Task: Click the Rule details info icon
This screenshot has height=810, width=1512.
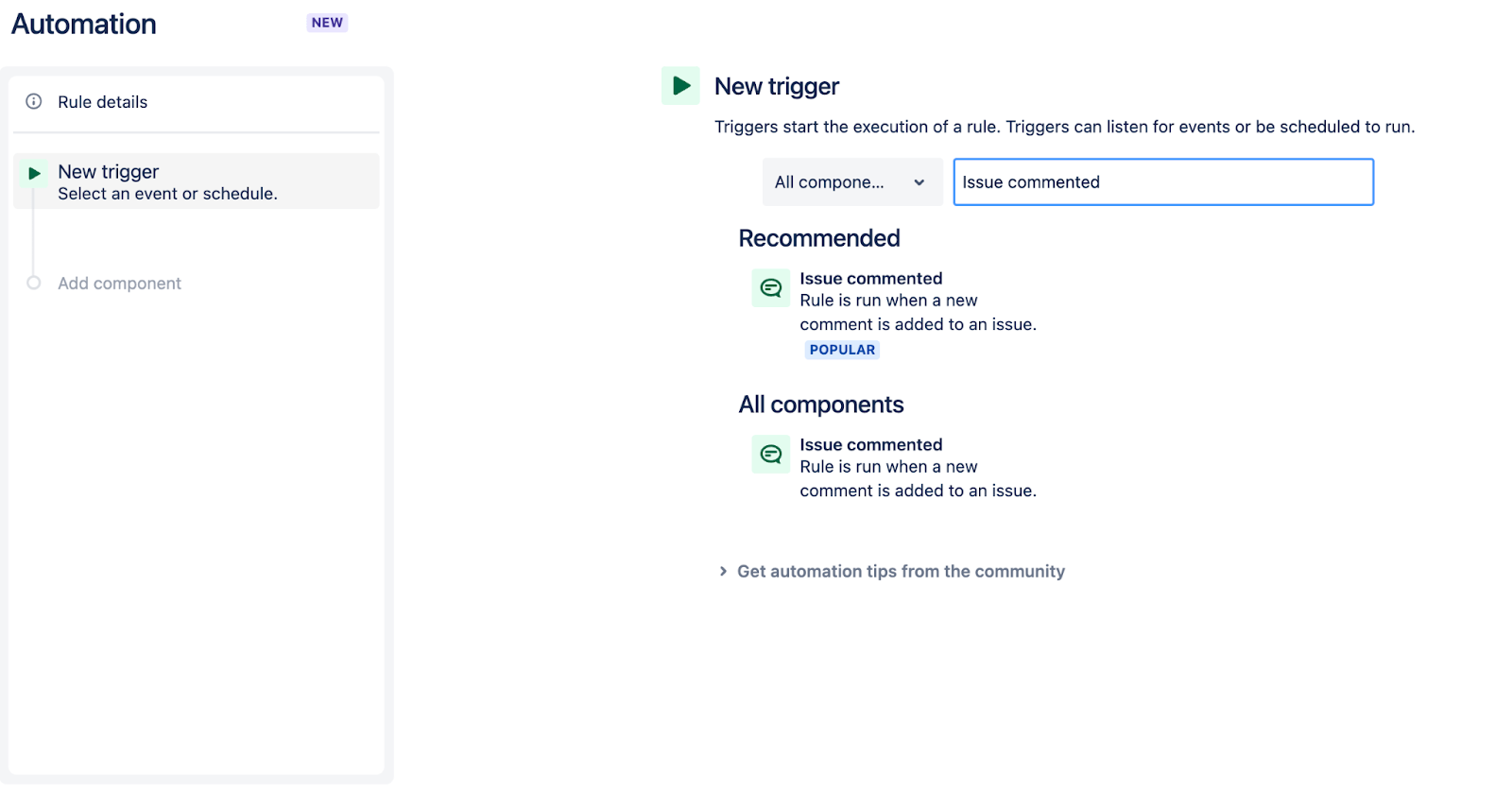Action: point(34,101)
